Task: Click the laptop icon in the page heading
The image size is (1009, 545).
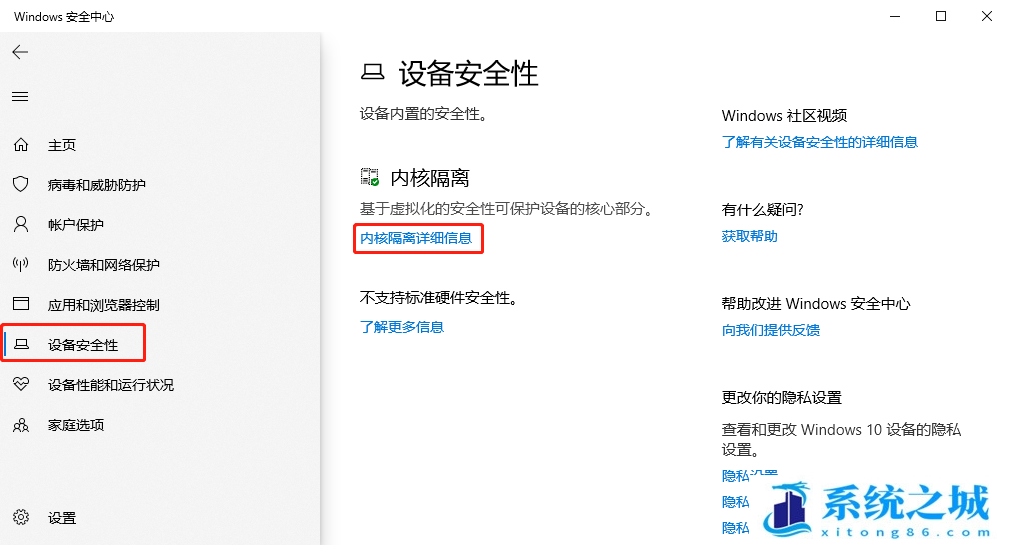Action: pos(372,72)
